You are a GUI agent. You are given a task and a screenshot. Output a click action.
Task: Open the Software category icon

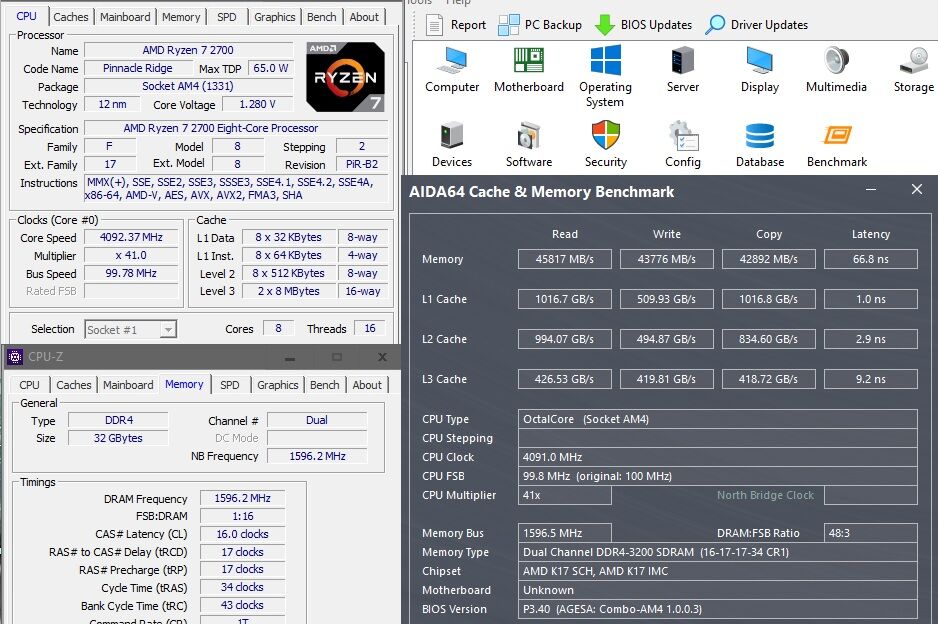point(529,144)
